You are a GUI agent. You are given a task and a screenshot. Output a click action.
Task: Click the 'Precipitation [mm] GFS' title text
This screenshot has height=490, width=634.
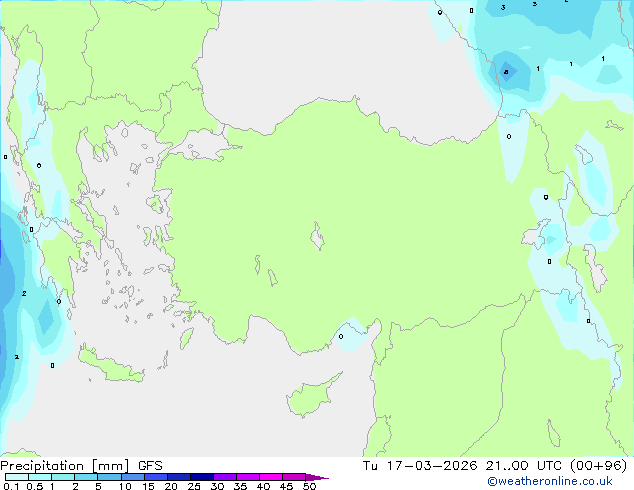(81, 466)
